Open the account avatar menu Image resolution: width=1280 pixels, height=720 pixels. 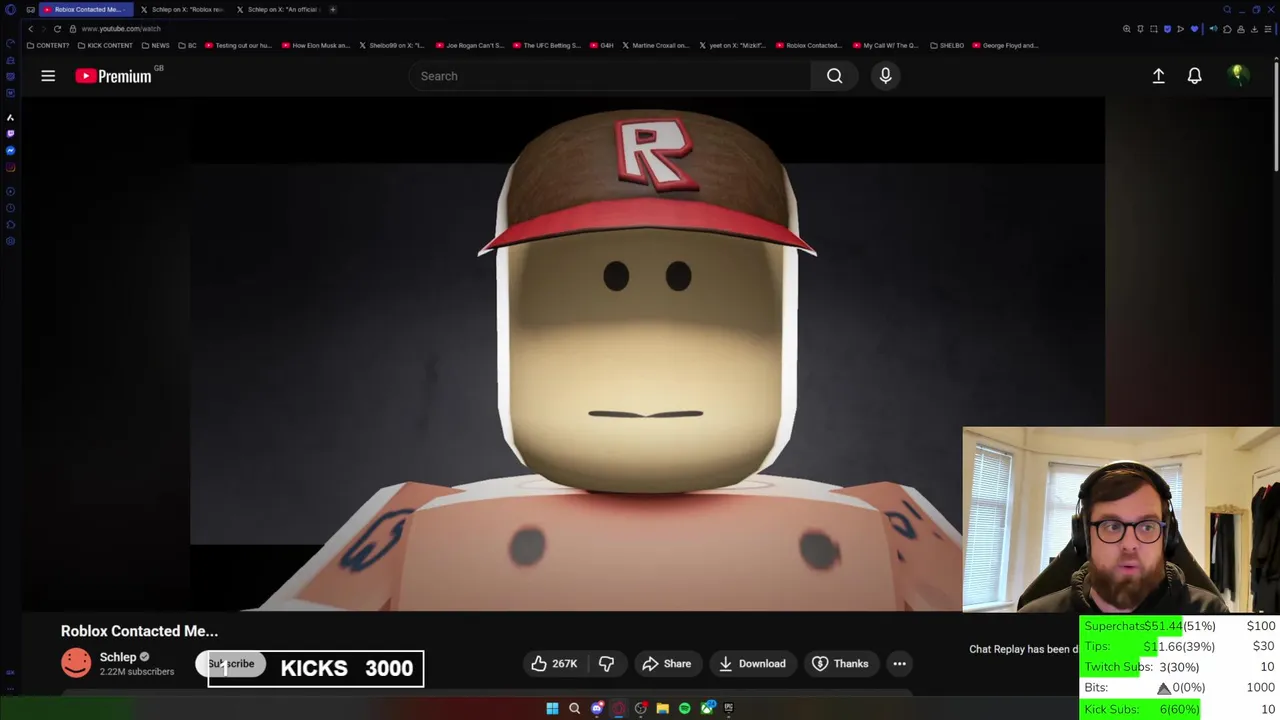1237,76
